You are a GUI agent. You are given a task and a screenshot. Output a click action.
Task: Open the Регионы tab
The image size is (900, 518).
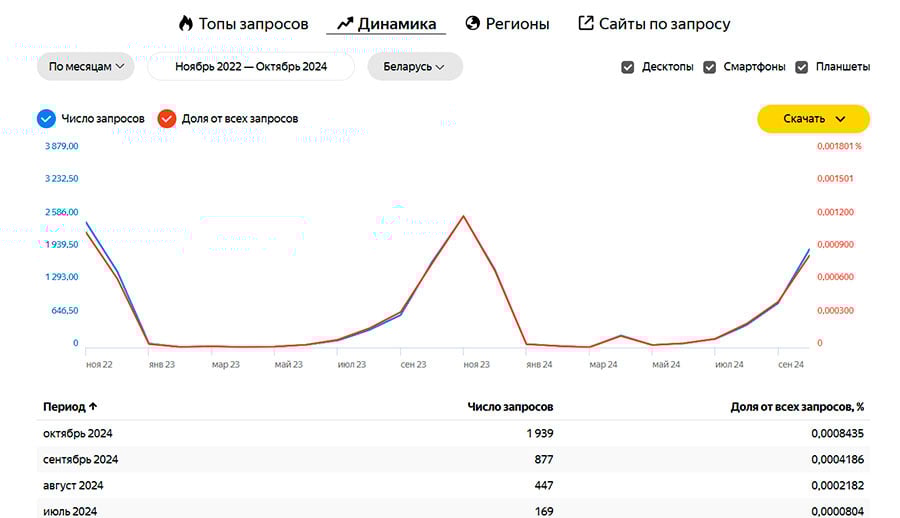click(x=507, y=24)
